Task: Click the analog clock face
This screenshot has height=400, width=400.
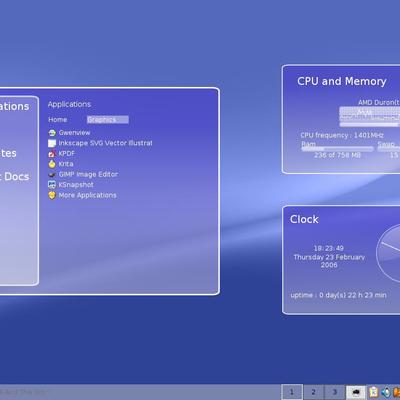Action: tap(388, 254)
